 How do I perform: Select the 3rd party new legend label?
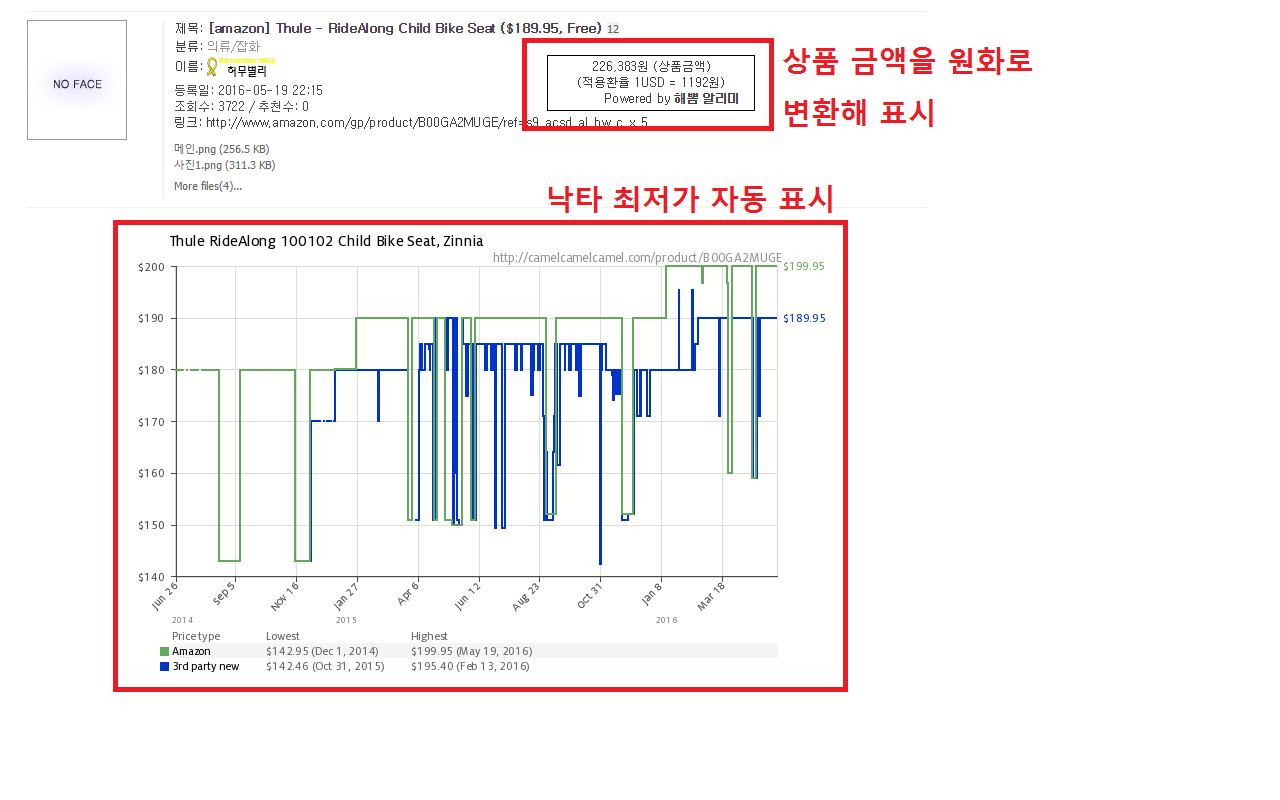click(x=206, y=666)
